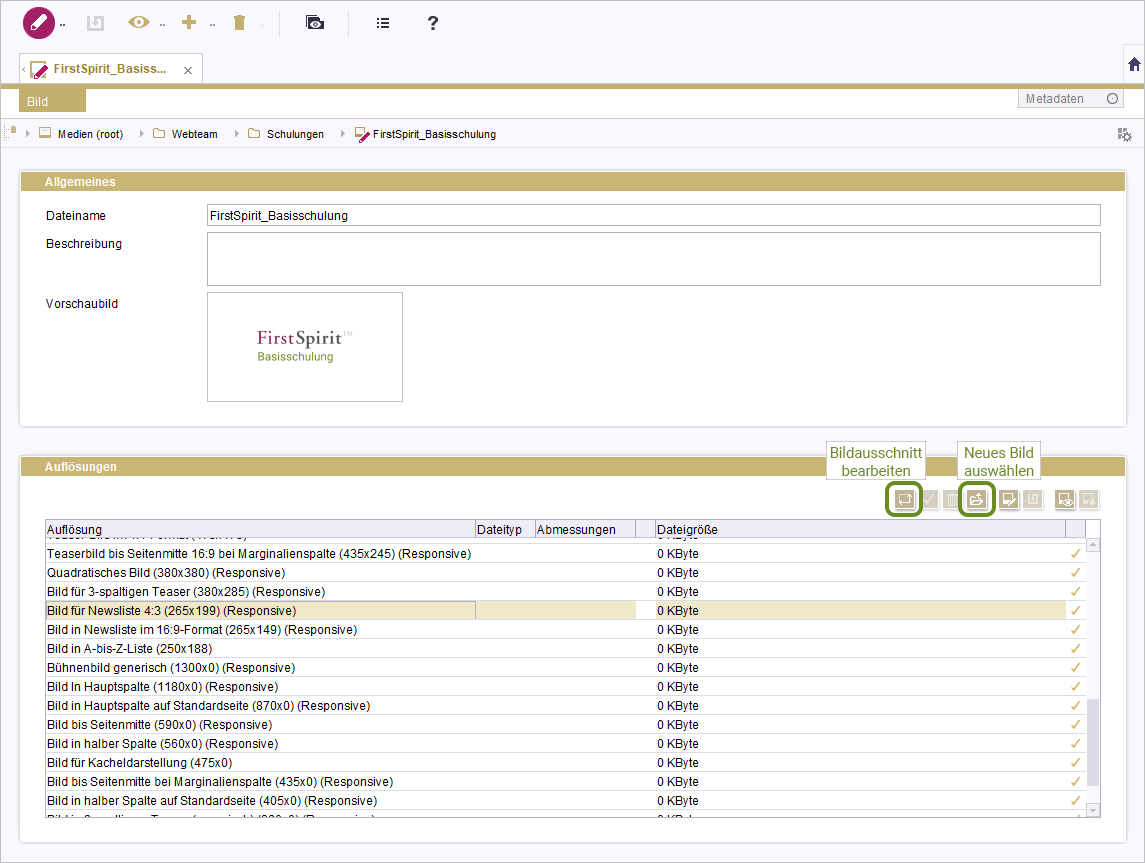Expand the arrow before FirstSpirit_Basisschulung breadcrumb
1145x863 pixels.
coord(342,134)
